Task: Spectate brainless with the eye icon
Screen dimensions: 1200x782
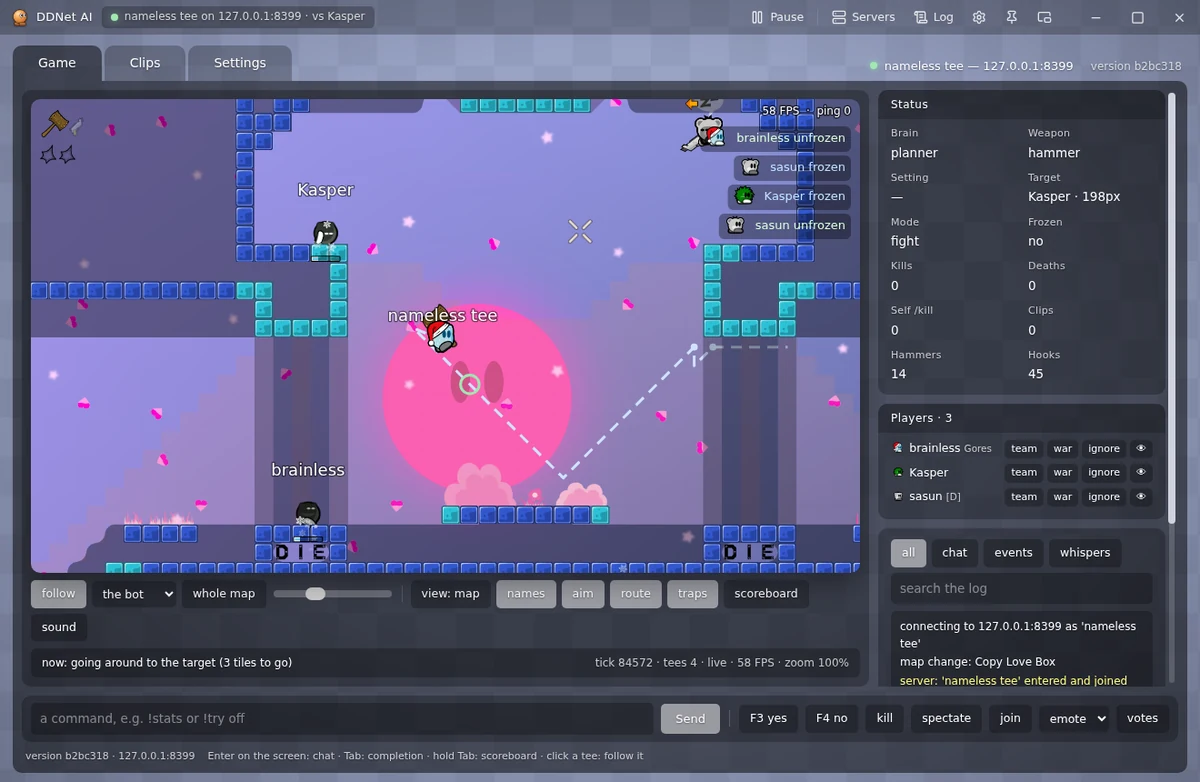Action: (x=1140, y=448)
